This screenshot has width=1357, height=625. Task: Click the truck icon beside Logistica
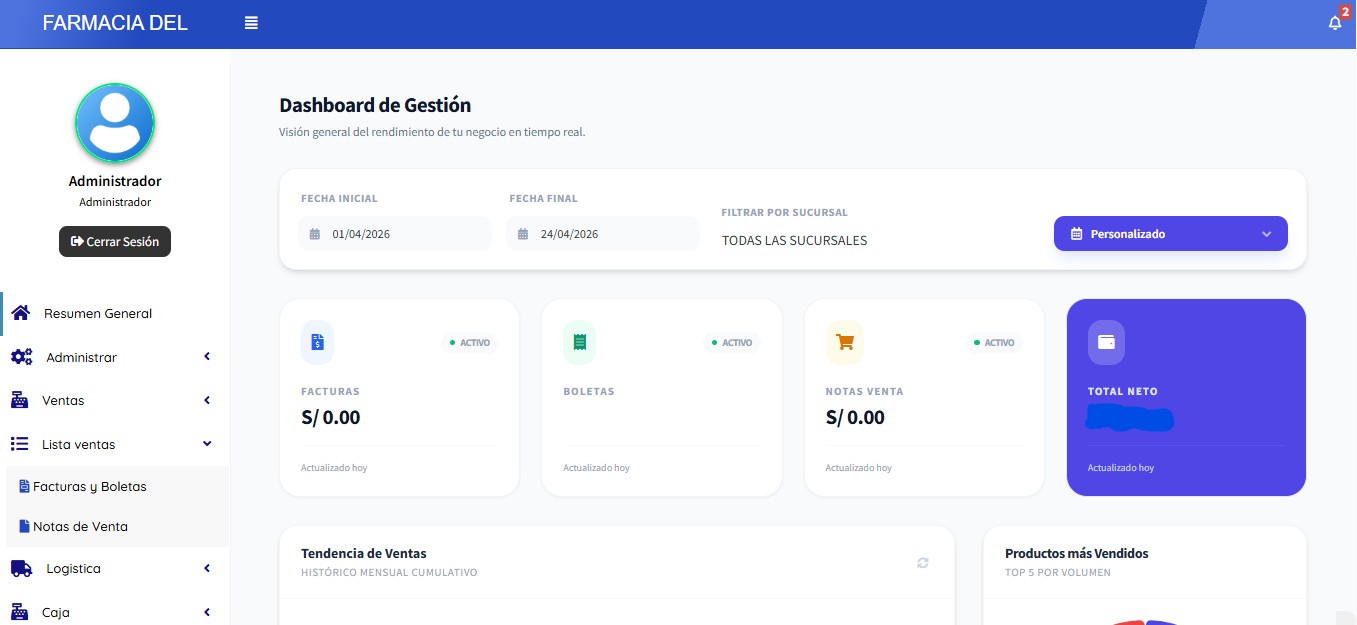tap(21, 568)
